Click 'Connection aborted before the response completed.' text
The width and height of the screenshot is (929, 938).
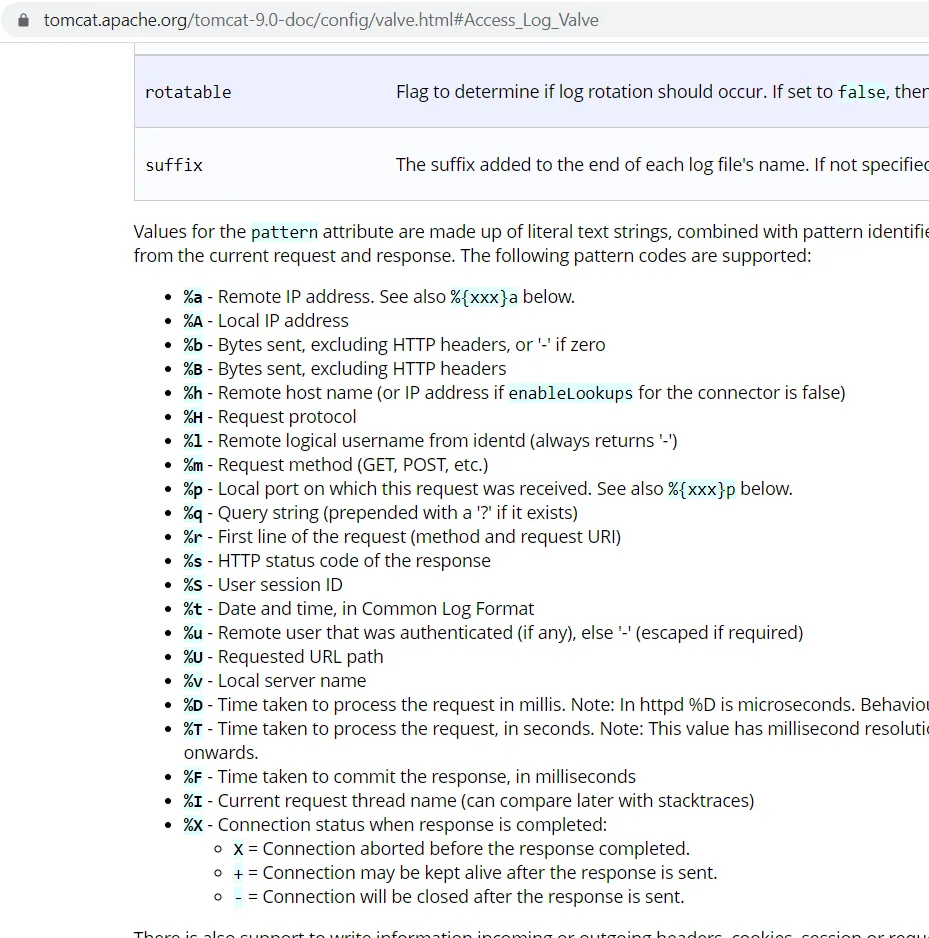pyautogui.click(x=476, y=849)
